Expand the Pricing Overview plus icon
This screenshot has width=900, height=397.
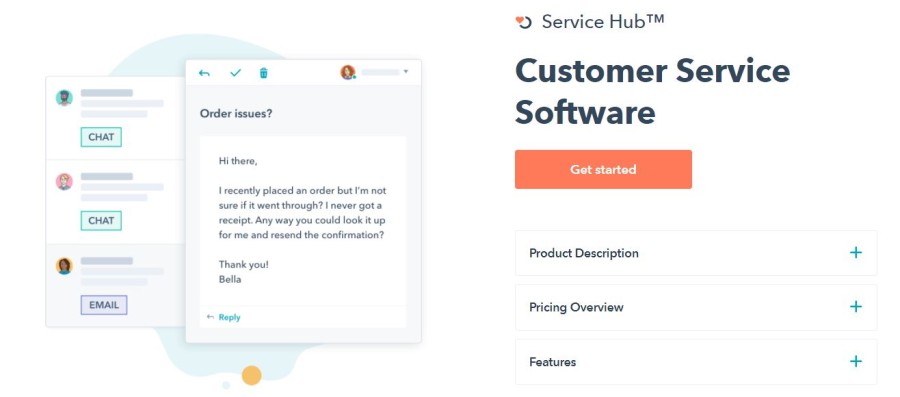pyautogui.click(x=856, y=306)
